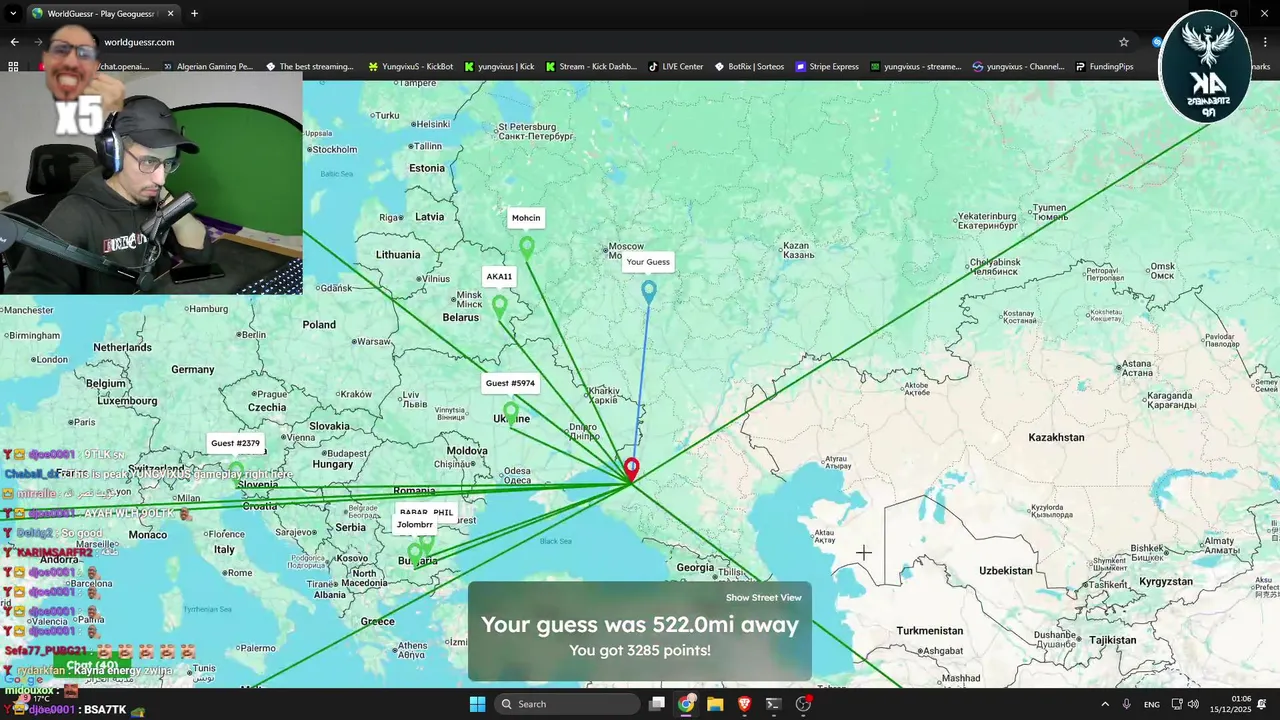Click the red actual-location pin marker
Screen dimensions: 1280x720
631,467
